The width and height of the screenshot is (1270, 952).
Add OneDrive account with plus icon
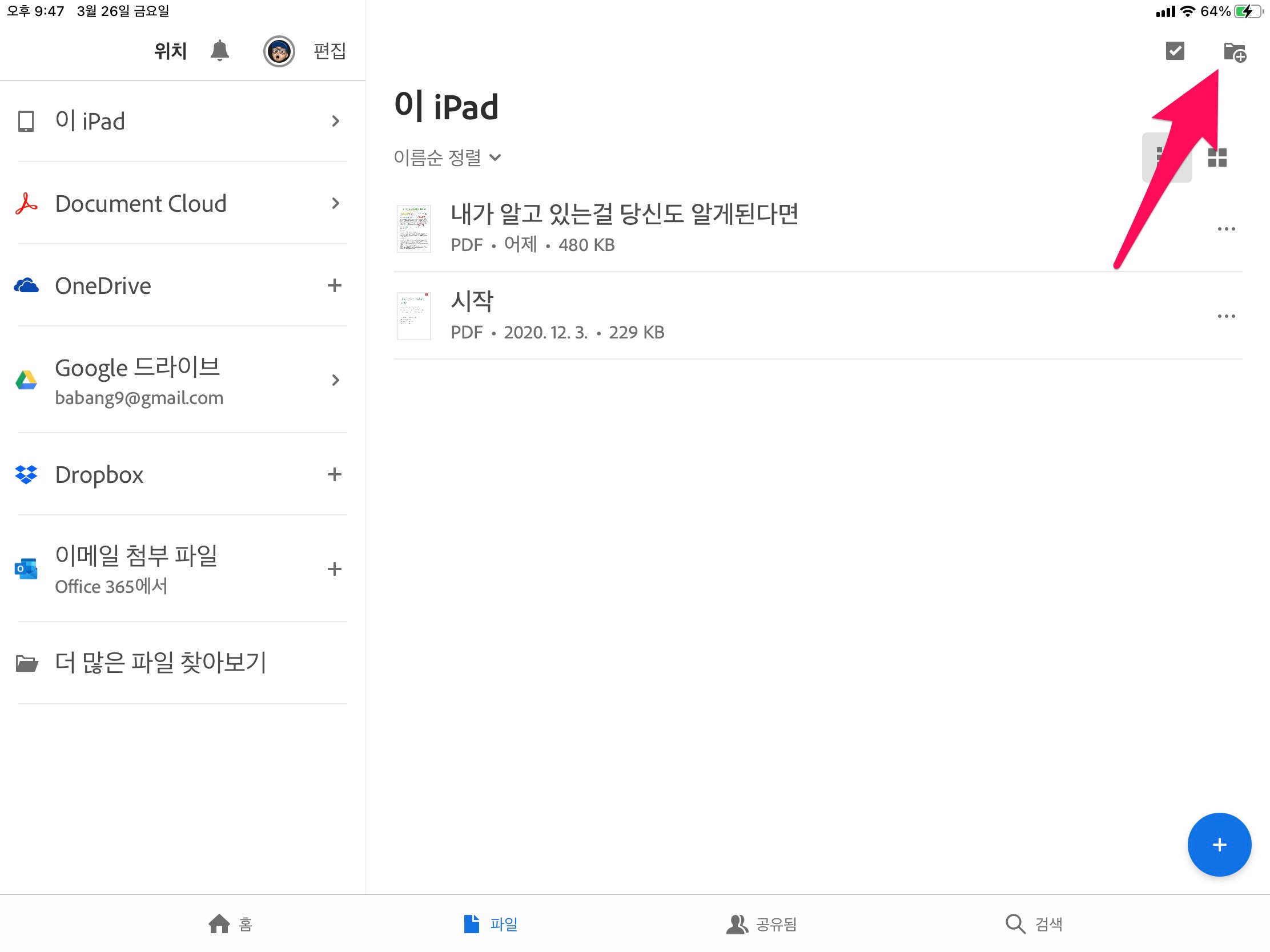(x=334, y=285)
